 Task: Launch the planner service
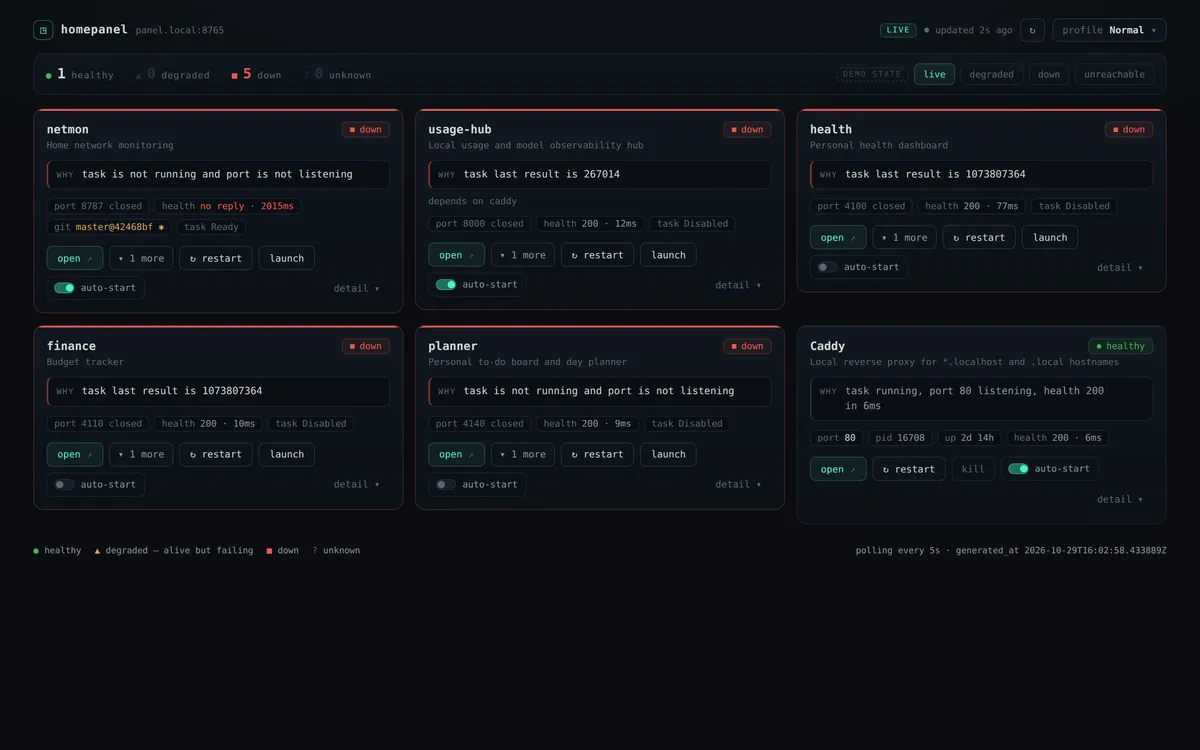pos(669,454)
